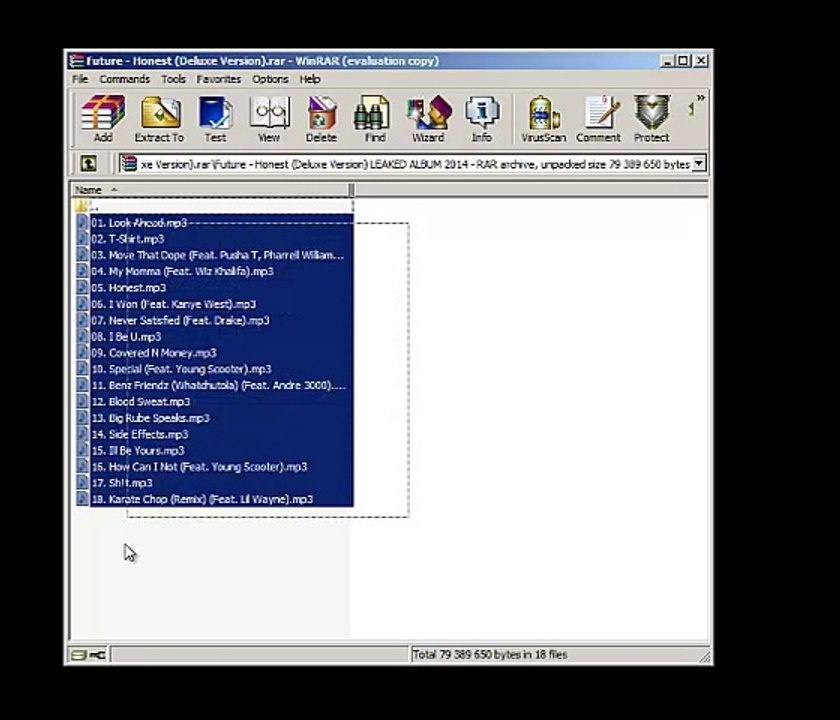The height and width of the screenshot is (720, 840).
Task: Open the Commands menu
Action: click(124, 79)
